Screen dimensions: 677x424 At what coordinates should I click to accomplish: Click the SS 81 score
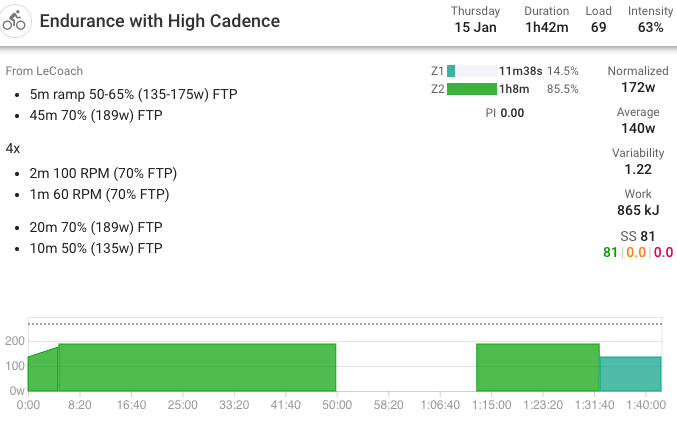[637, 236]
